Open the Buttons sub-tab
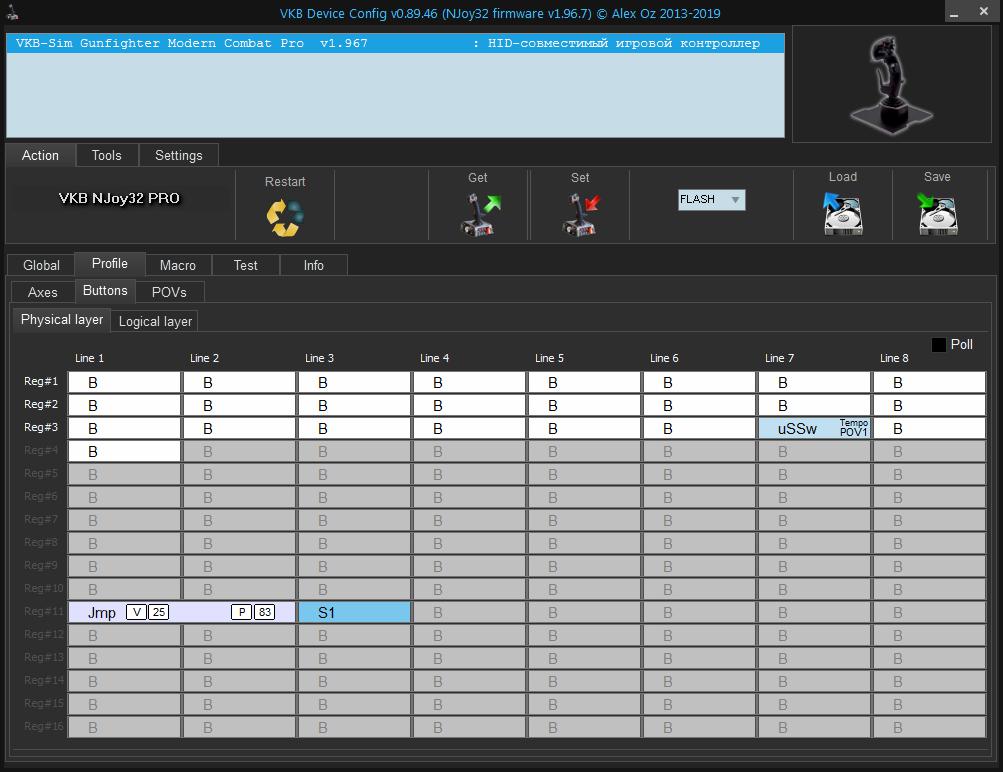1003x772 pixels. (105, 290)
